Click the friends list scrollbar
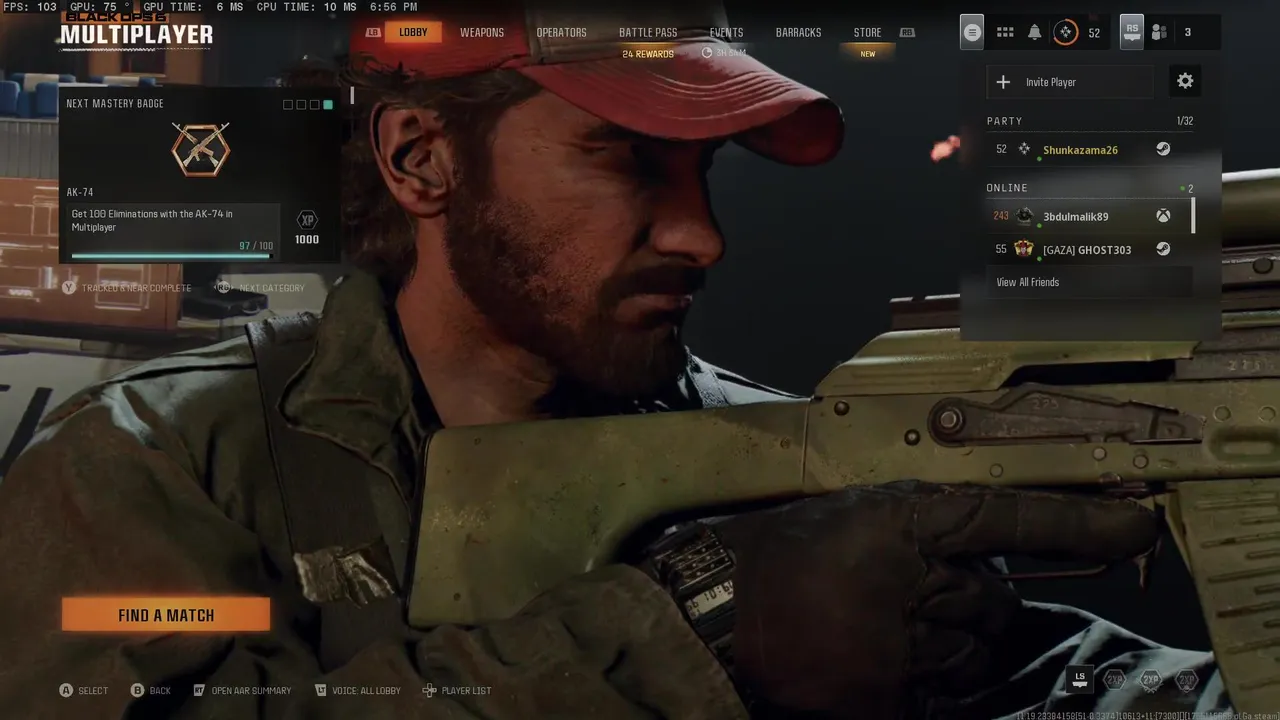The image size is (1280, 720). point(1193,216)
